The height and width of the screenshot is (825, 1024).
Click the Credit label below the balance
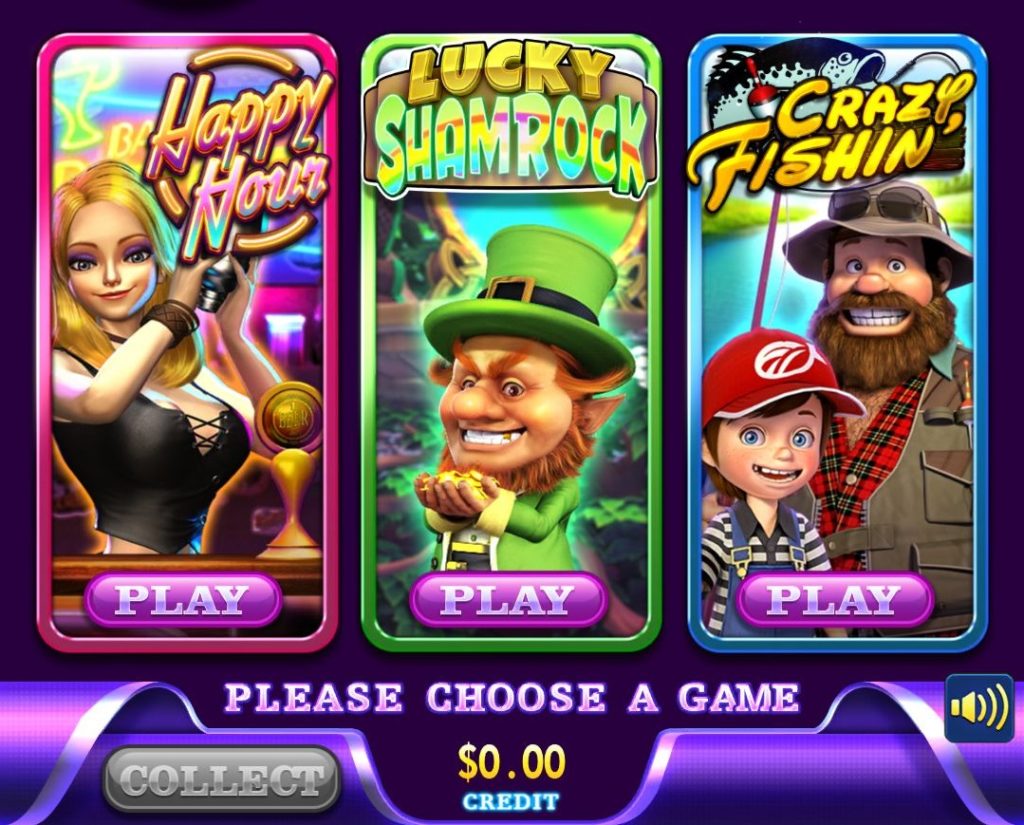click(511, 801)
